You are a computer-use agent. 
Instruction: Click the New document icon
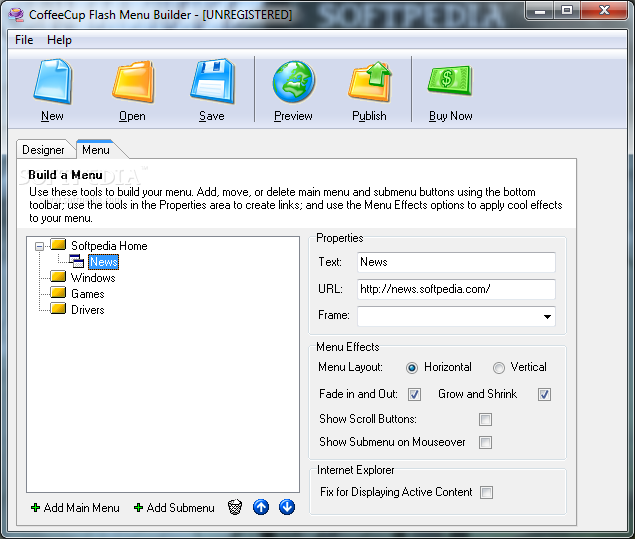tap(53, 81)
